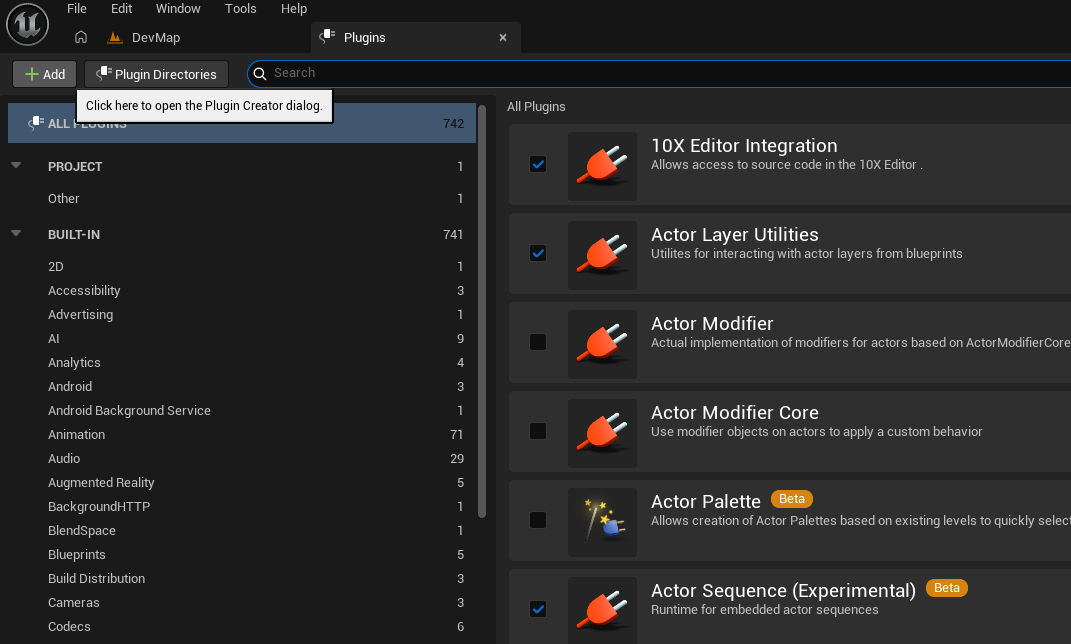Collapse the BUILT-IN category arrow

coord(16,234)
